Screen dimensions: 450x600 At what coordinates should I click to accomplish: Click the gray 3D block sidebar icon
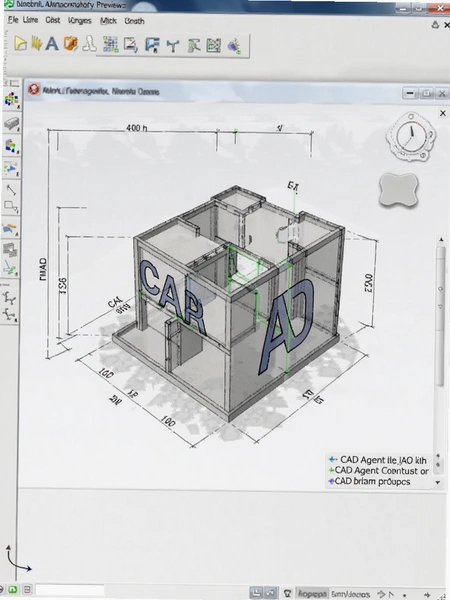11,123
